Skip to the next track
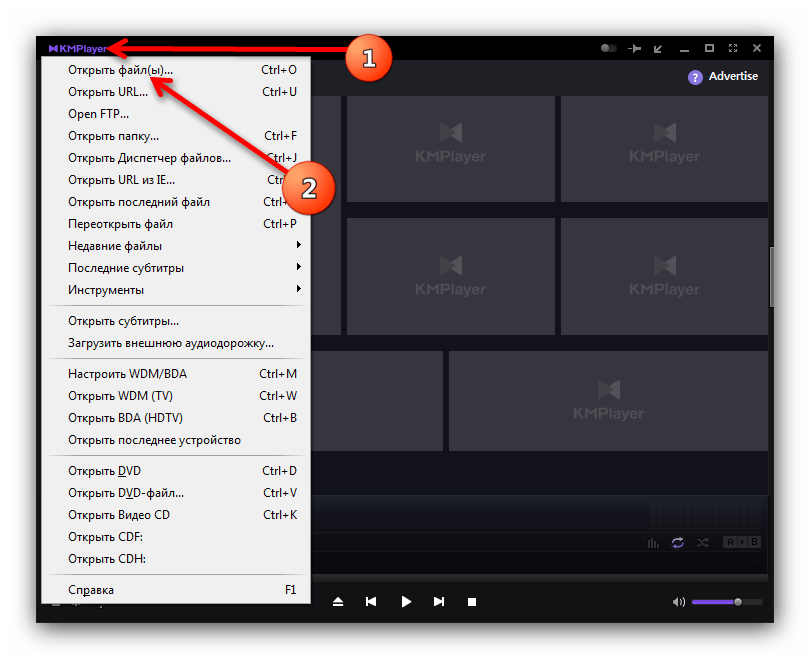The image size is (810, 662). tap(439, 602)
